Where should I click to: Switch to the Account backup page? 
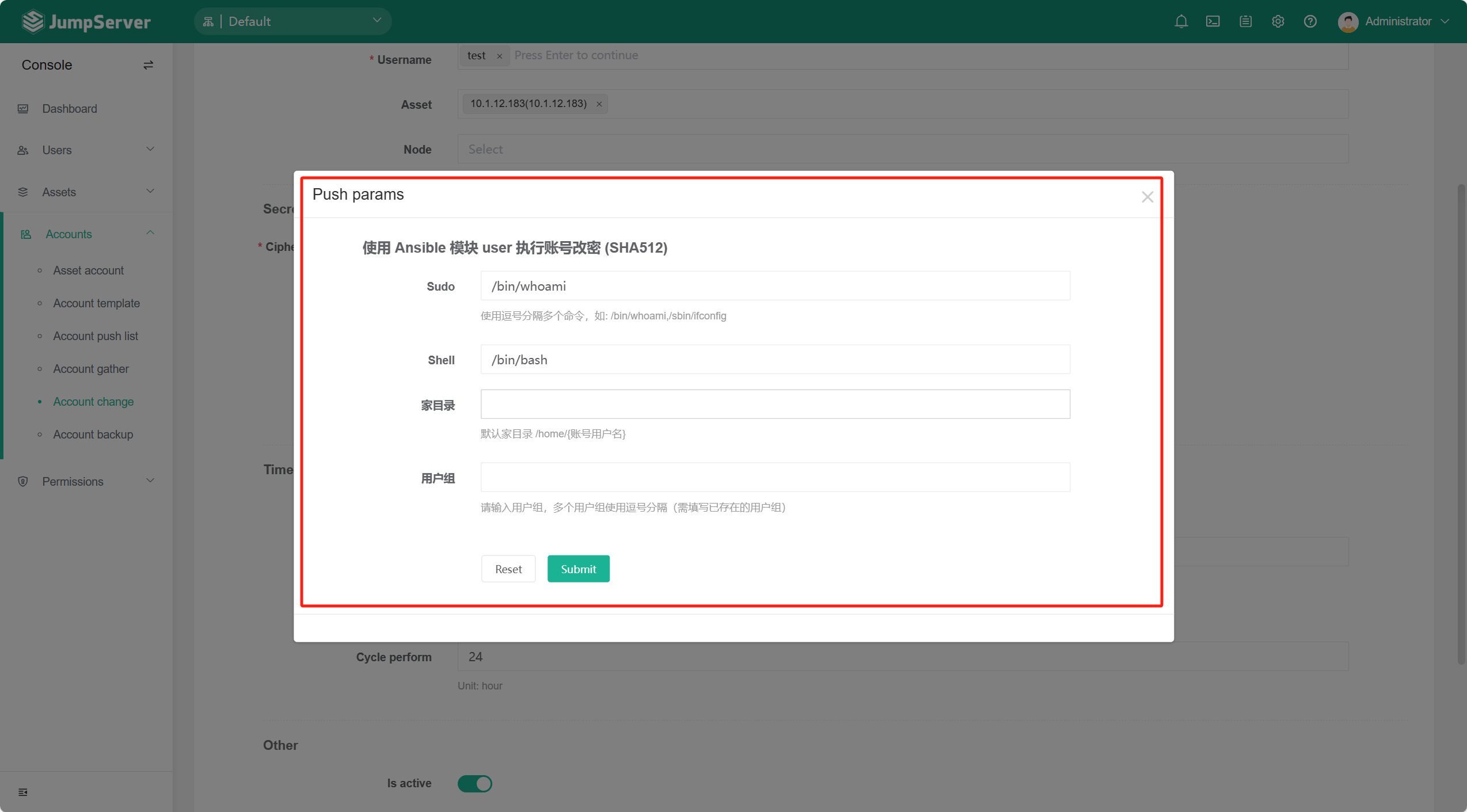pos(93,434)
